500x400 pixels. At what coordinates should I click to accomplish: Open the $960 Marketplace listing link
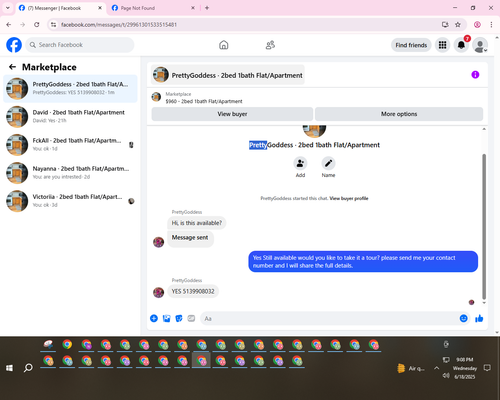coord(204,101)
